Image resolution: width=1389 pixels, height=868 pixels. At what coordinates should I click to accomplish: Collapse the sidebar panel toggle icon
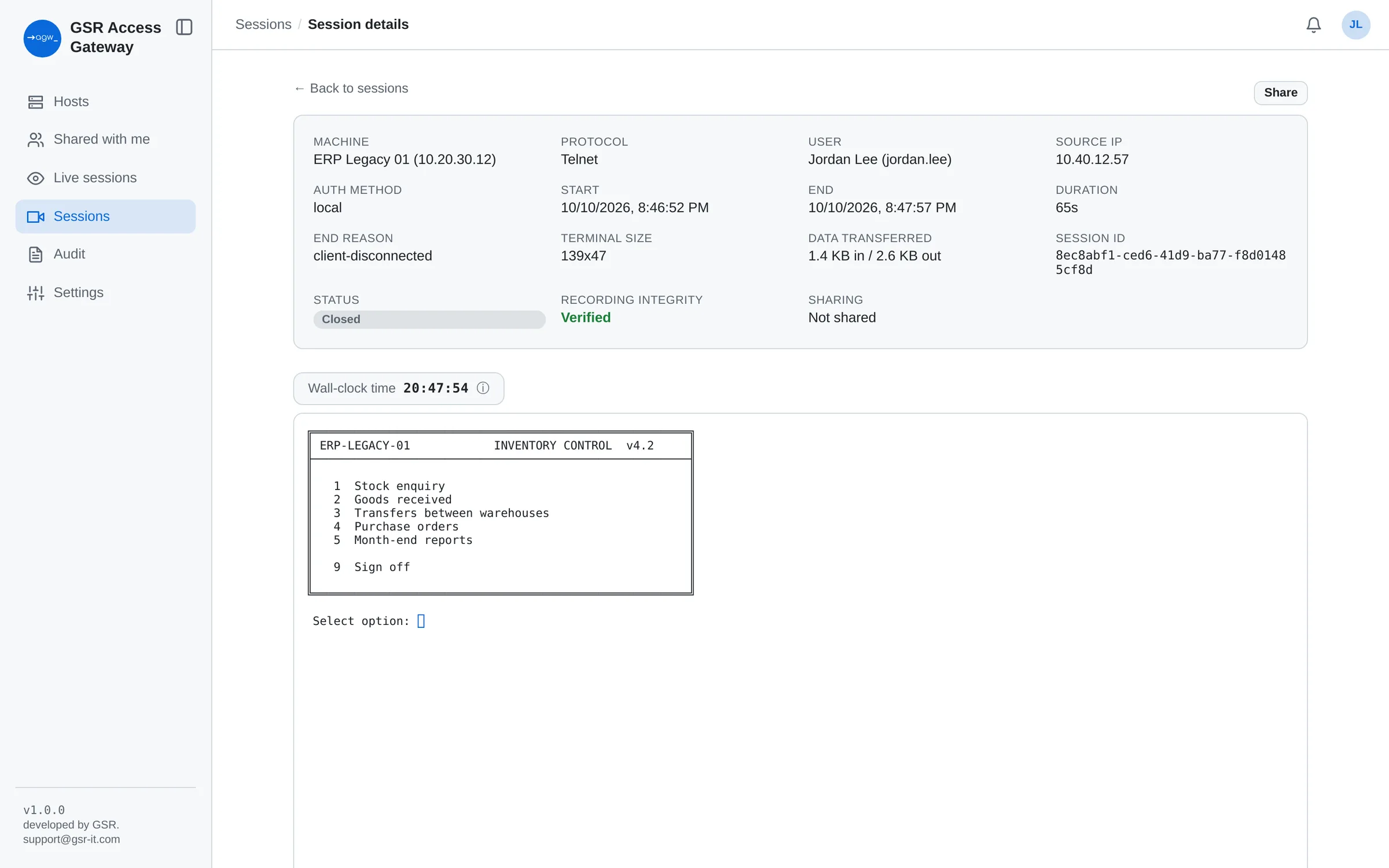click(x=184, y=27)
